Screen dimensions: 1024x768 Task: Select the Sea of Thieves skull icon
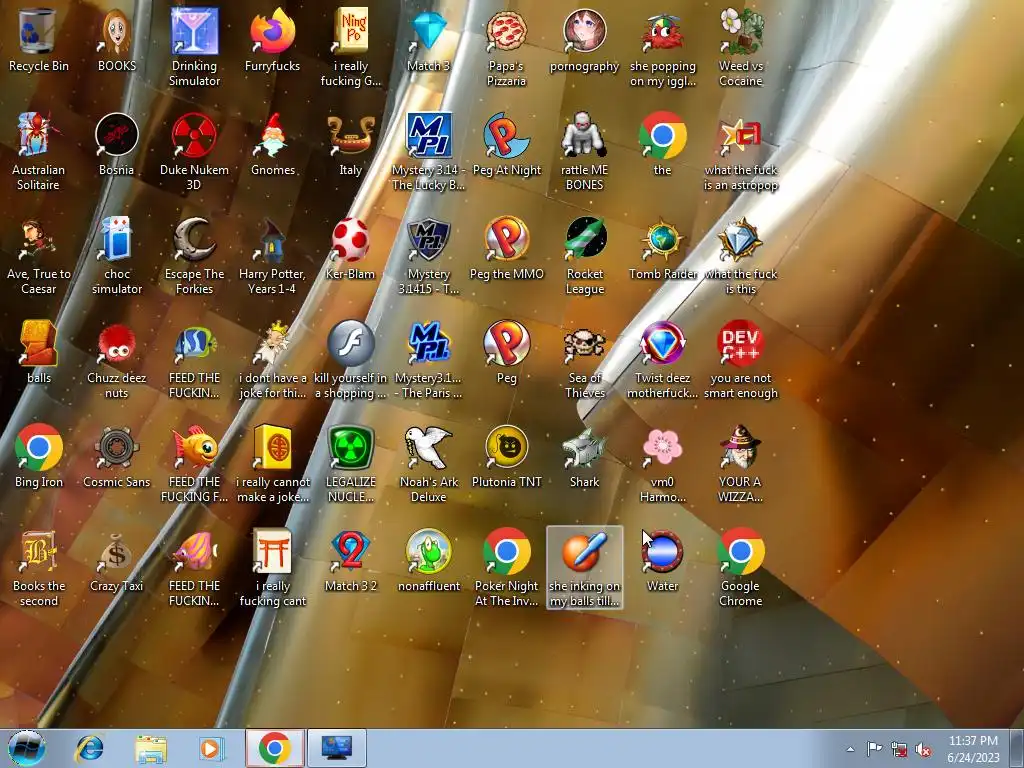[584, 344]
